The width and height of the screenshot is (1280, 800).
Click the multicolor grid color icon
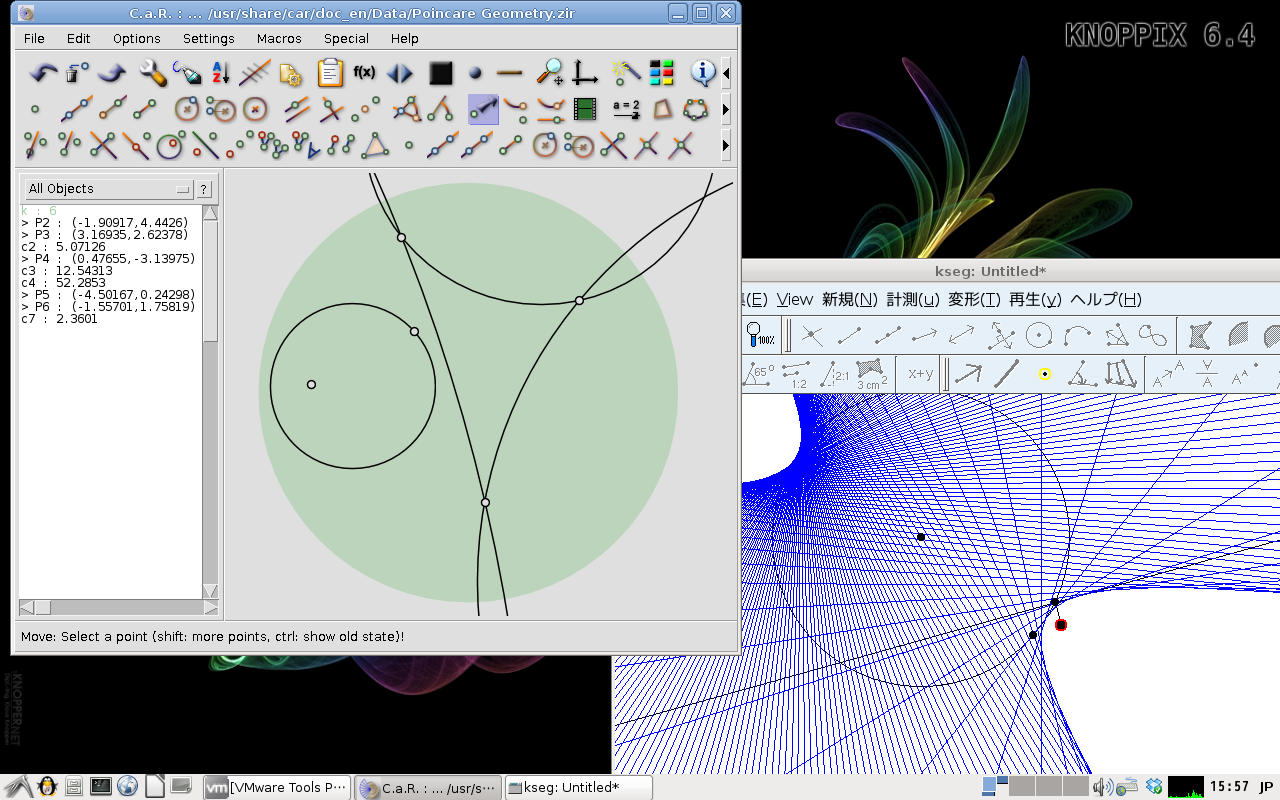661,73
